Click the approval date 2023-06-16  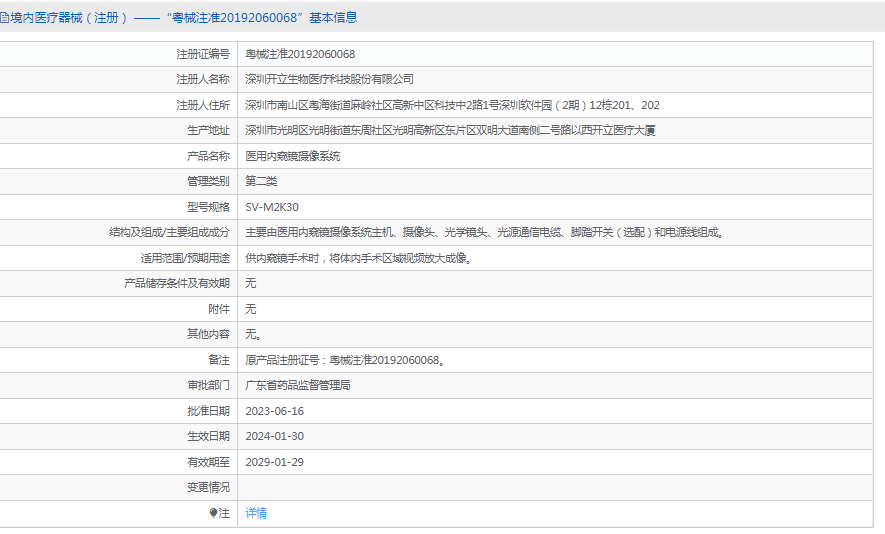click(274, 411)
